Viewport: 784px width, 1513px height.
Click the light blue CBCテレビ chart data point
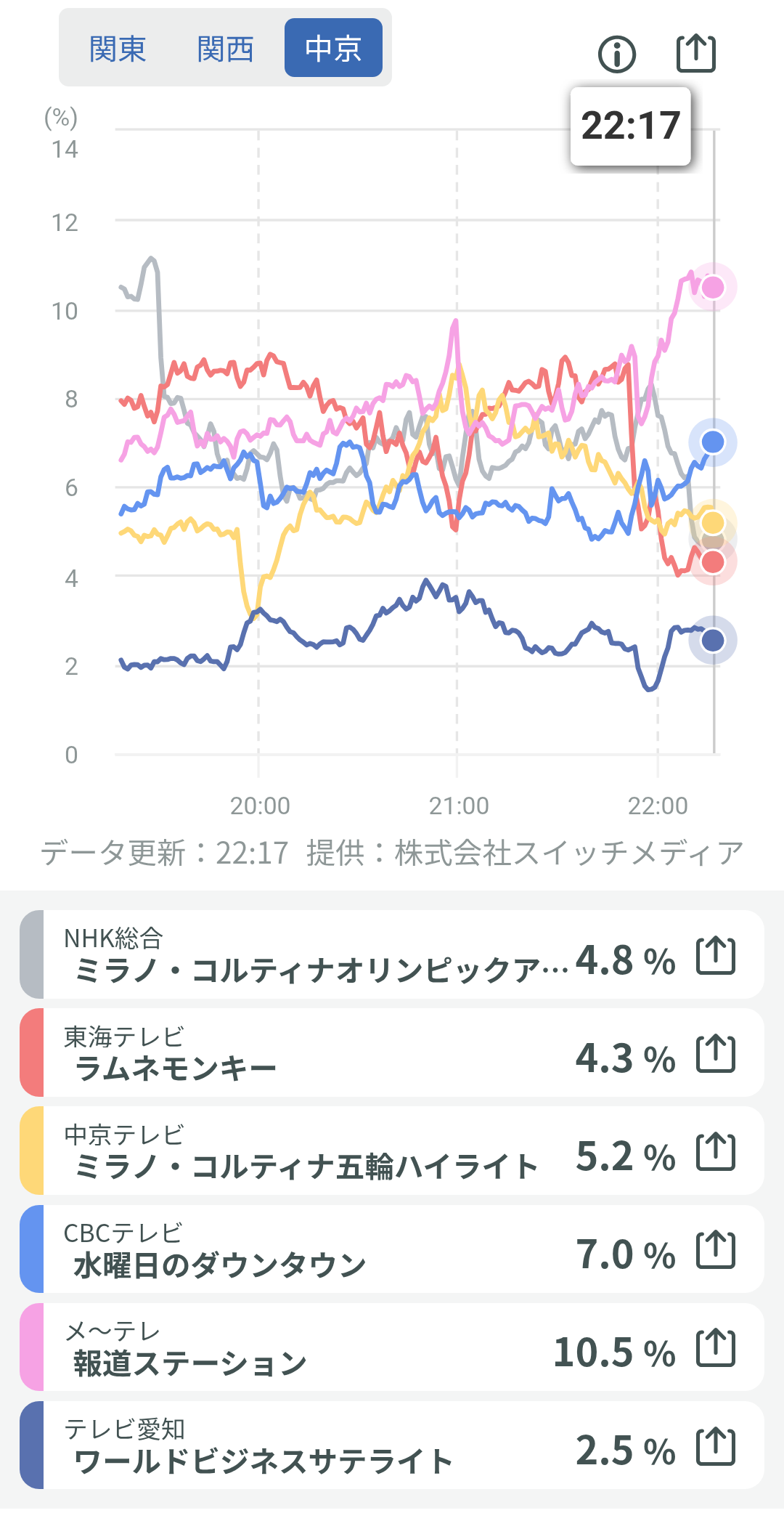(713, 442)
